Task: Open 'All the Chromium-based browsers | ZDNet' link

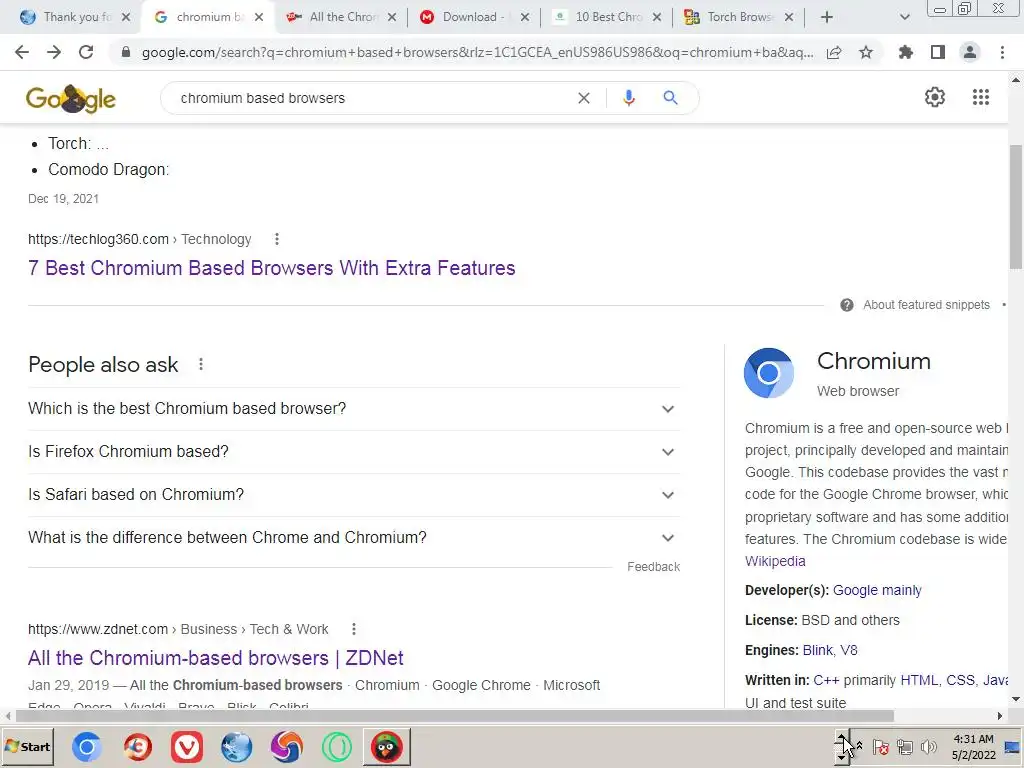Action: [216, 658]
